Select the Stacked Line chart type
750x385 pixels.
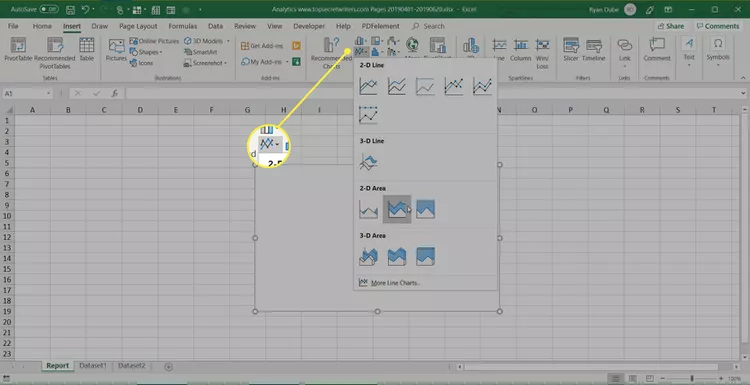coord(397,87)
